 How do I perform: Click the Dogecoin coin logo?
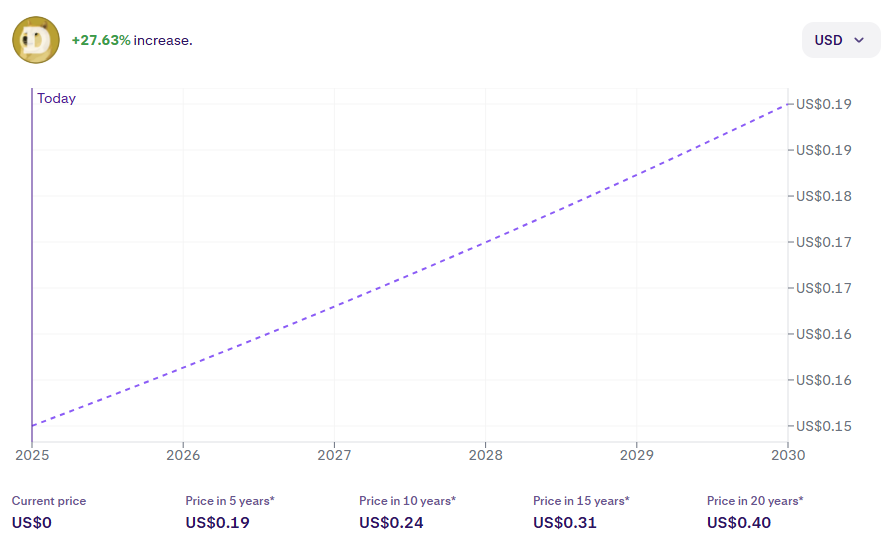click(x=36, y=40)
